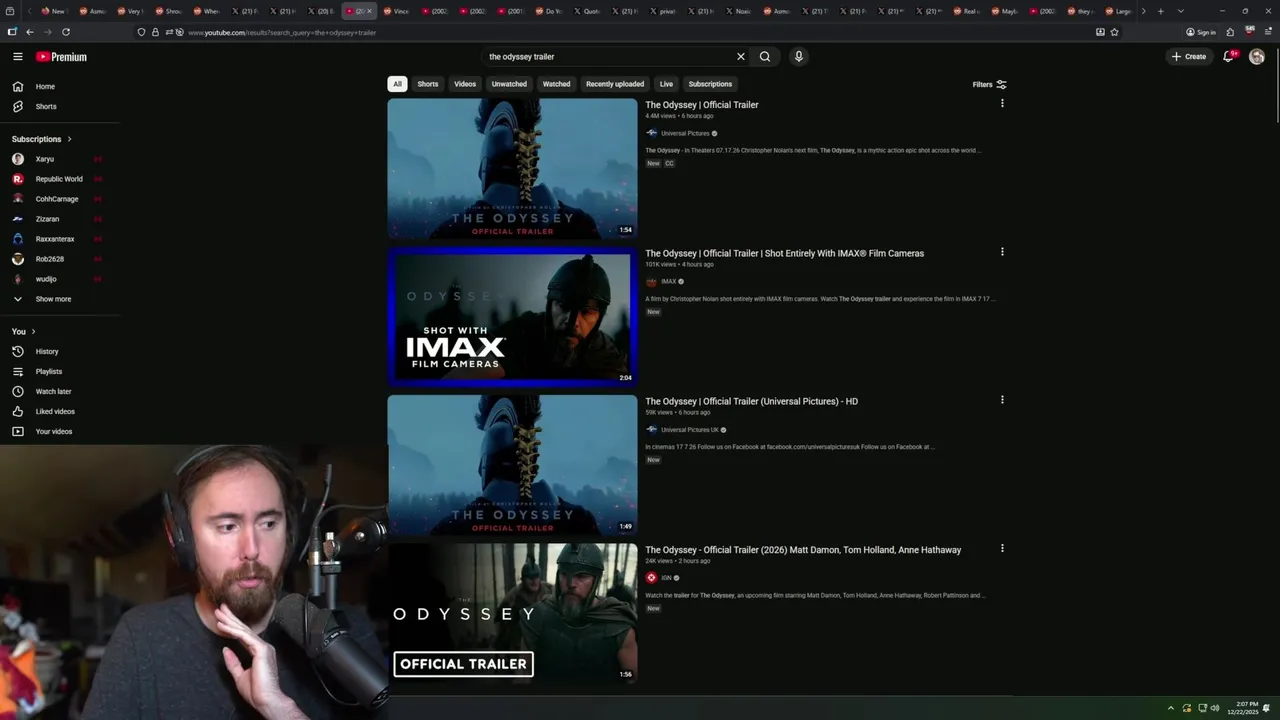Open title 'The Odyssey | Official Trailer'

[x=702, y=105]
